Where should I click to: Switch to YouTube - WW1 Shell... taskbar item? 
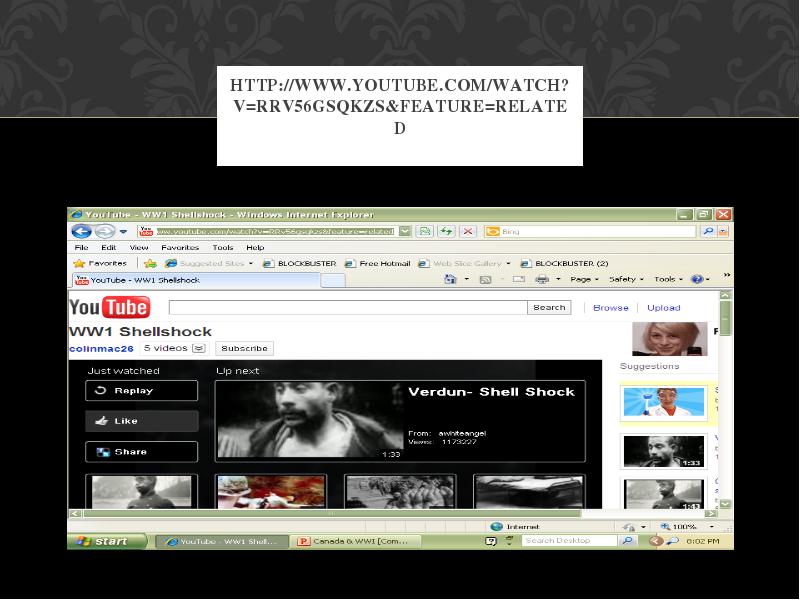click(x=221, y=541)
